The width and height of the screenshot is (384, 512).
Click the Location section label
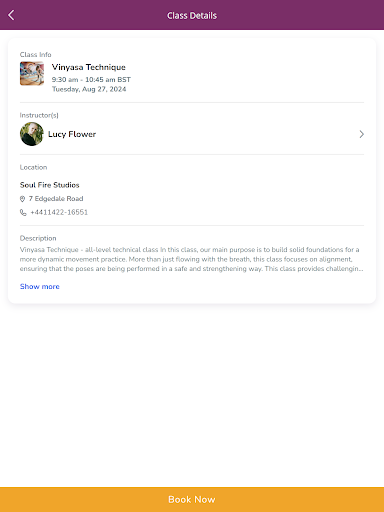33,167
